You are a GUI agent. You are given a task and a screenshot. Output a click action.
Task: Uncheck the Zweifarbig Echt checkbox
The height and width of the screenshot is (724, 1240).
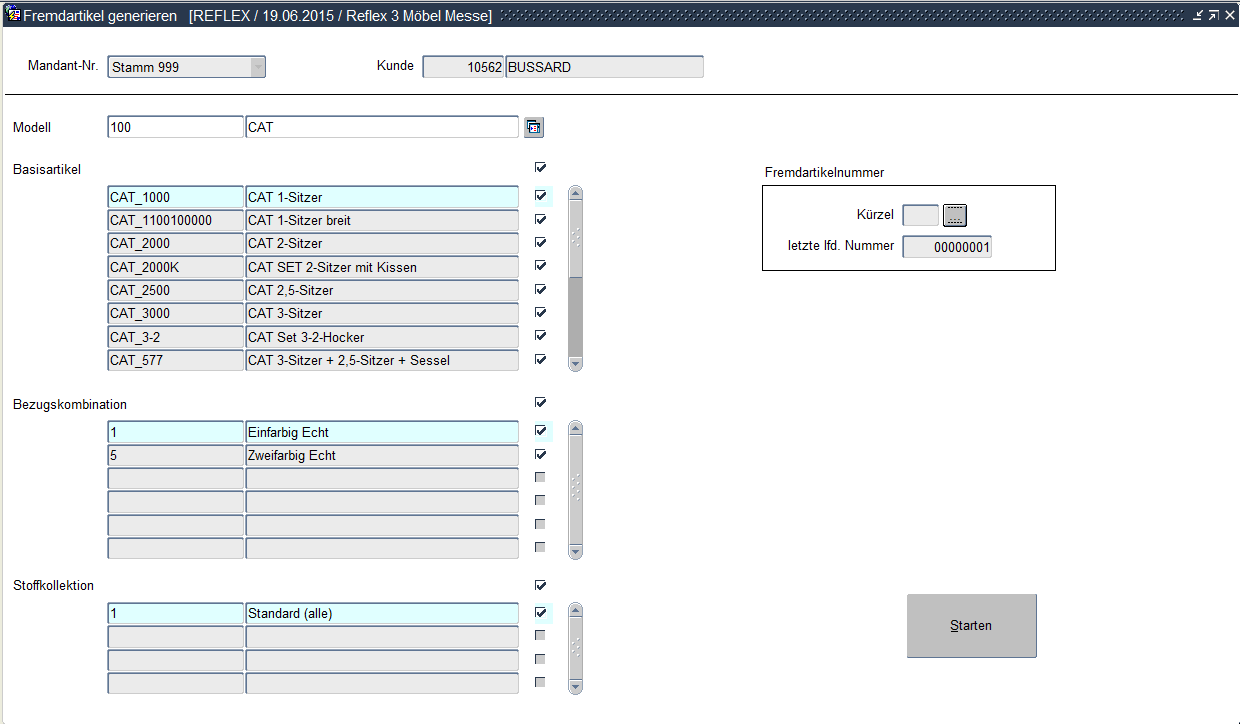[x=541, y=454]
